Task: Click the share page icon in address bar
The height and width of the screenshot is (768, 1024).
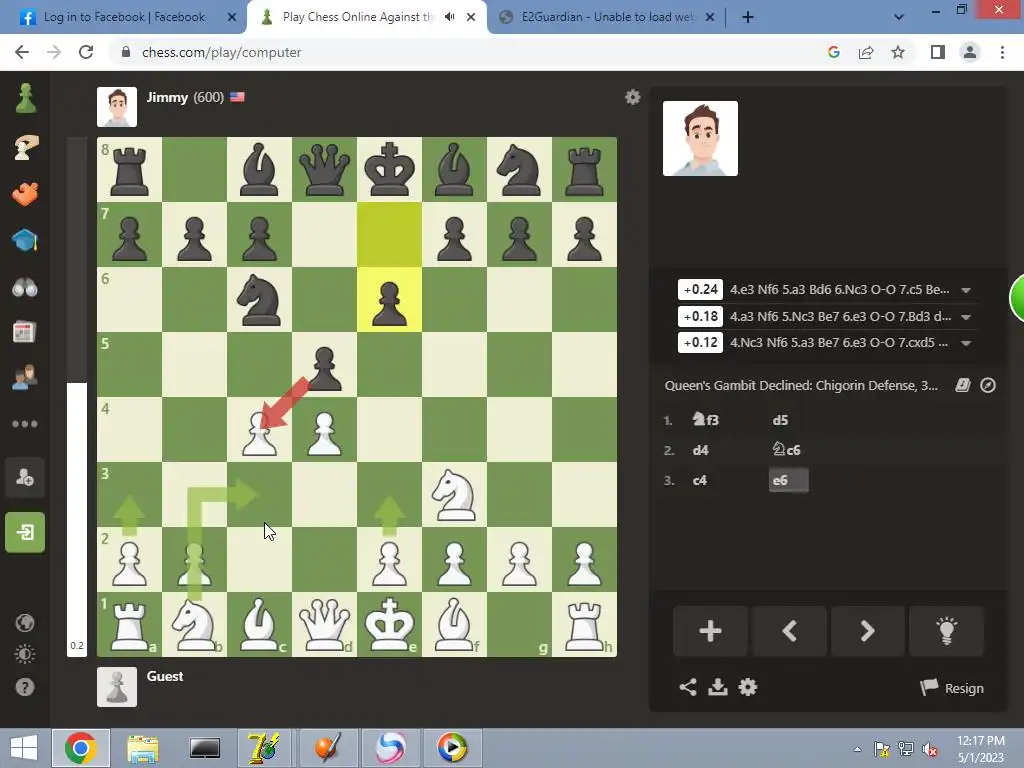Action: pos(866,52)
